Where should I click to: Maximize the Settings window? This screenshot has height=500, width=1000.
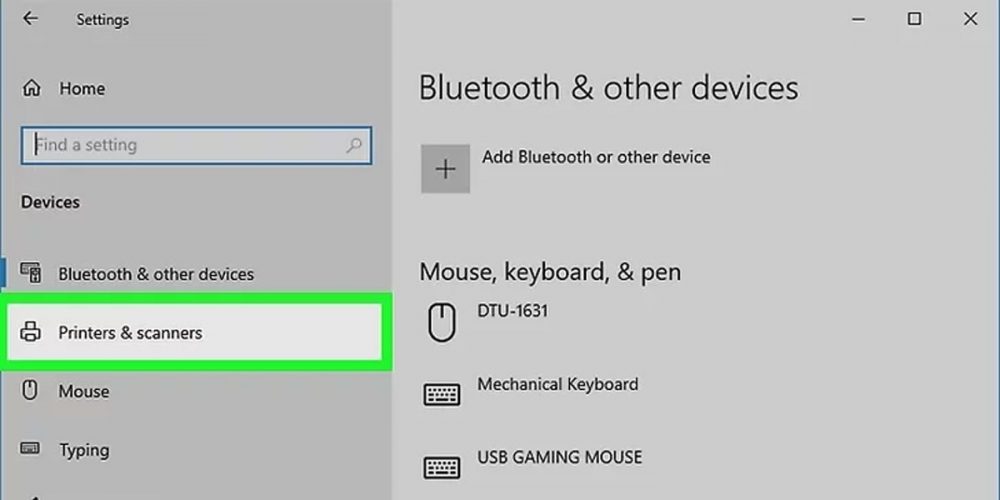click(x=914, y=19)
